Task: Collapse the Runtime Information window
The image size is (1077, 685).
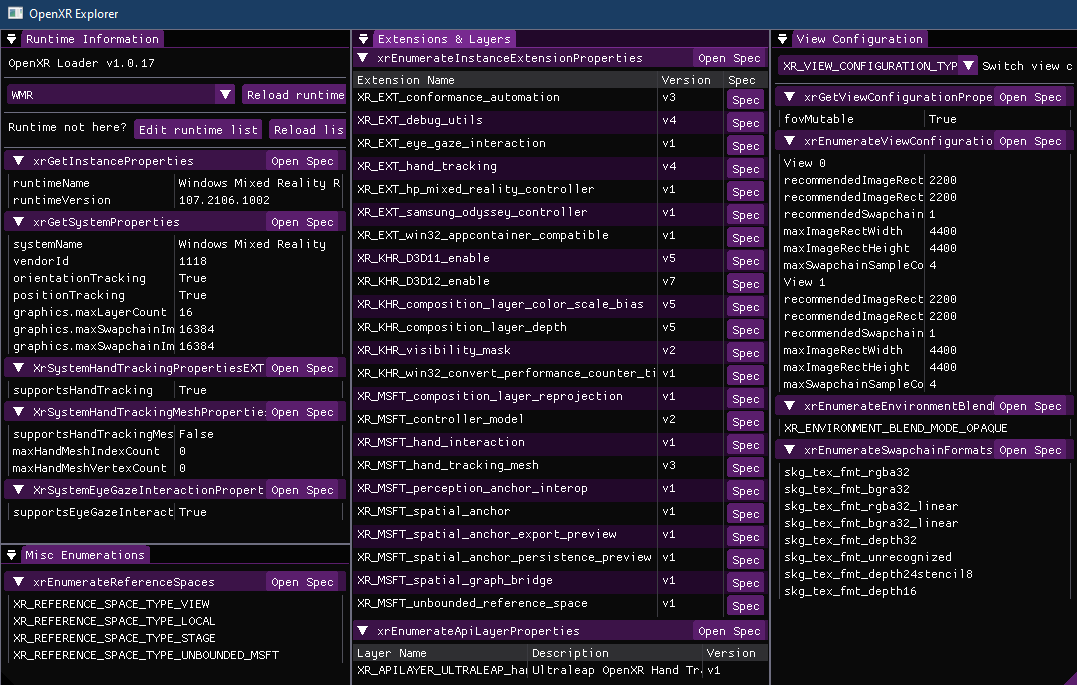Action: tap(12, 39)
